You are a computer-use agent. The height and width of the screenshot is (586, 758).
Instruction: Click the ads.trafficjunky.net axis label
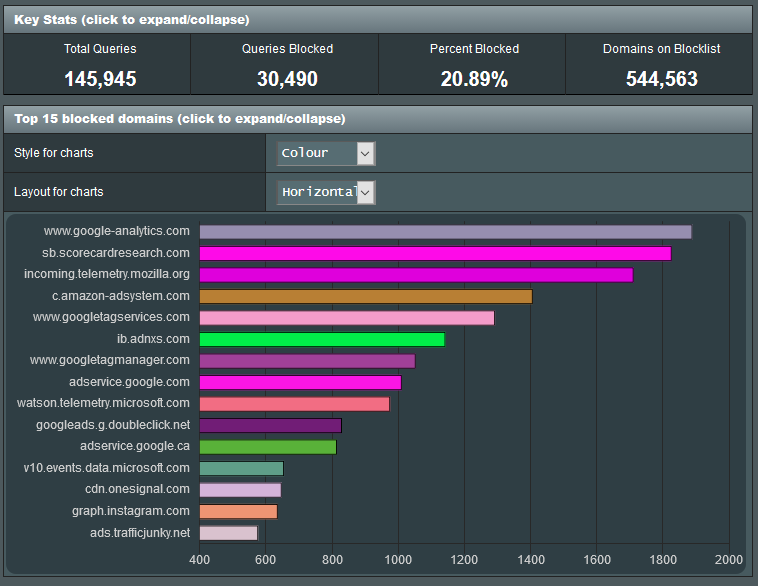pos(140,533)
